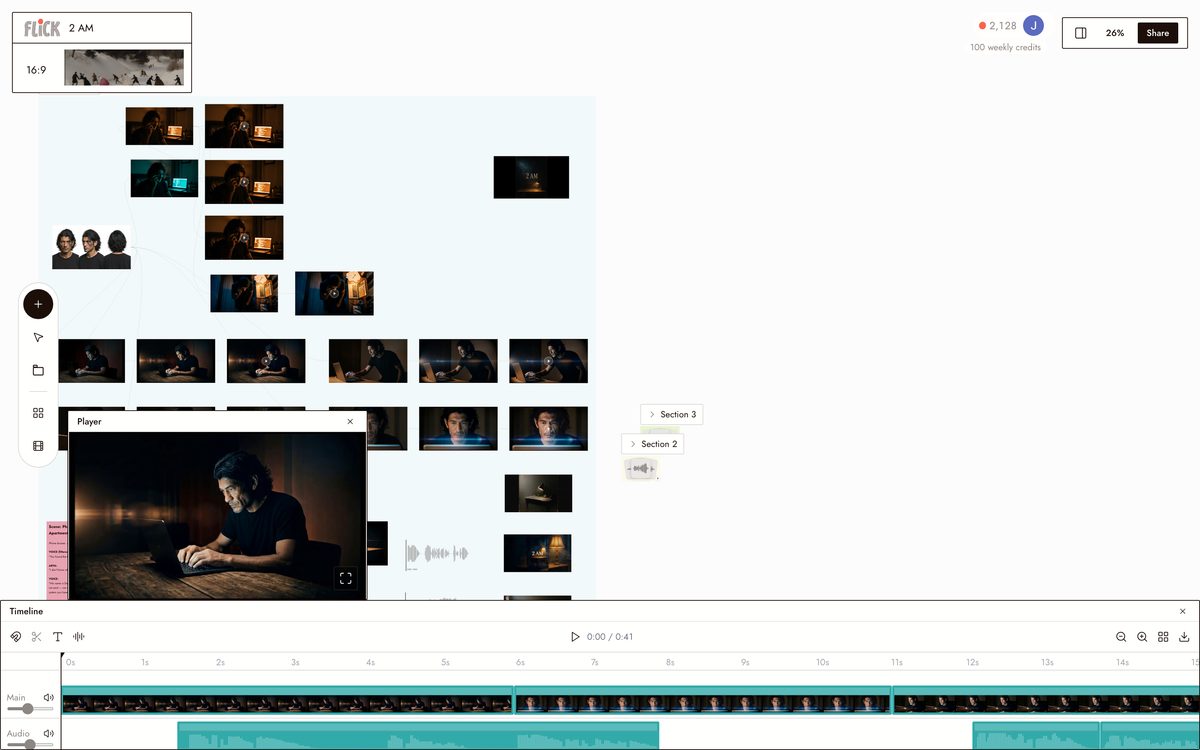Screen dimensions: 1200x750
Task: Select the pointer cursor tool
Action: (38, 338)
